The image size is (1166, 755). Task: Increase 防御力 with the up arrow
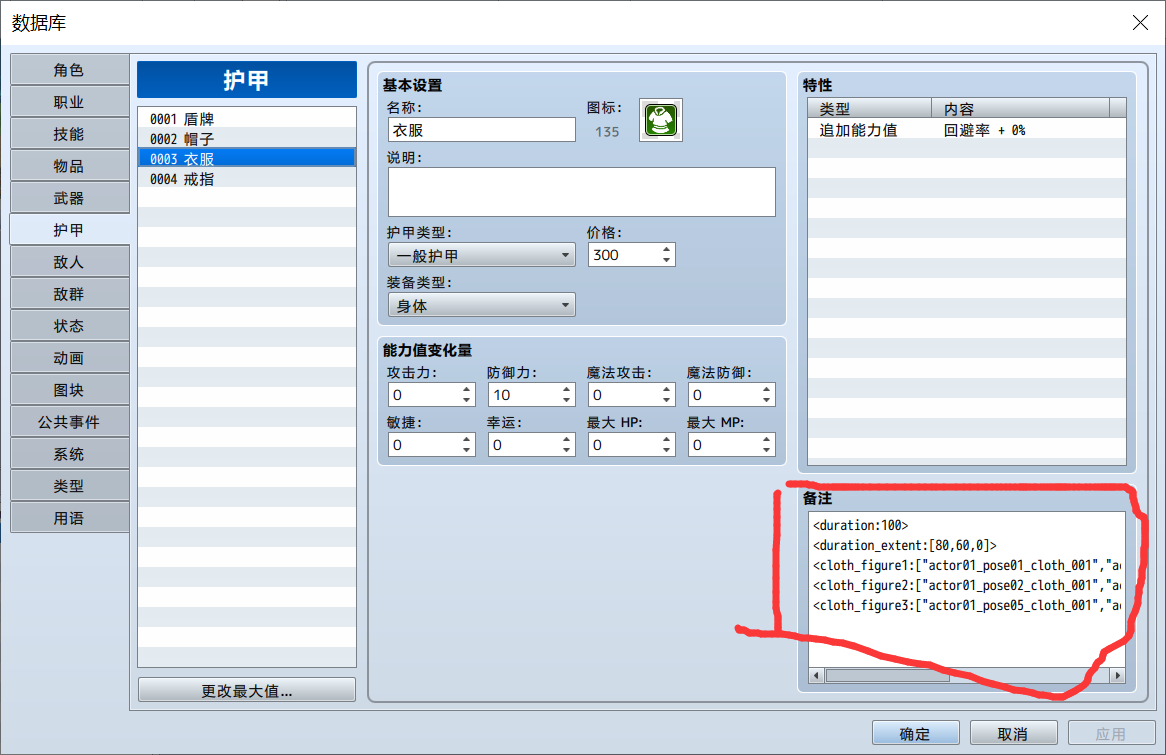567,389
